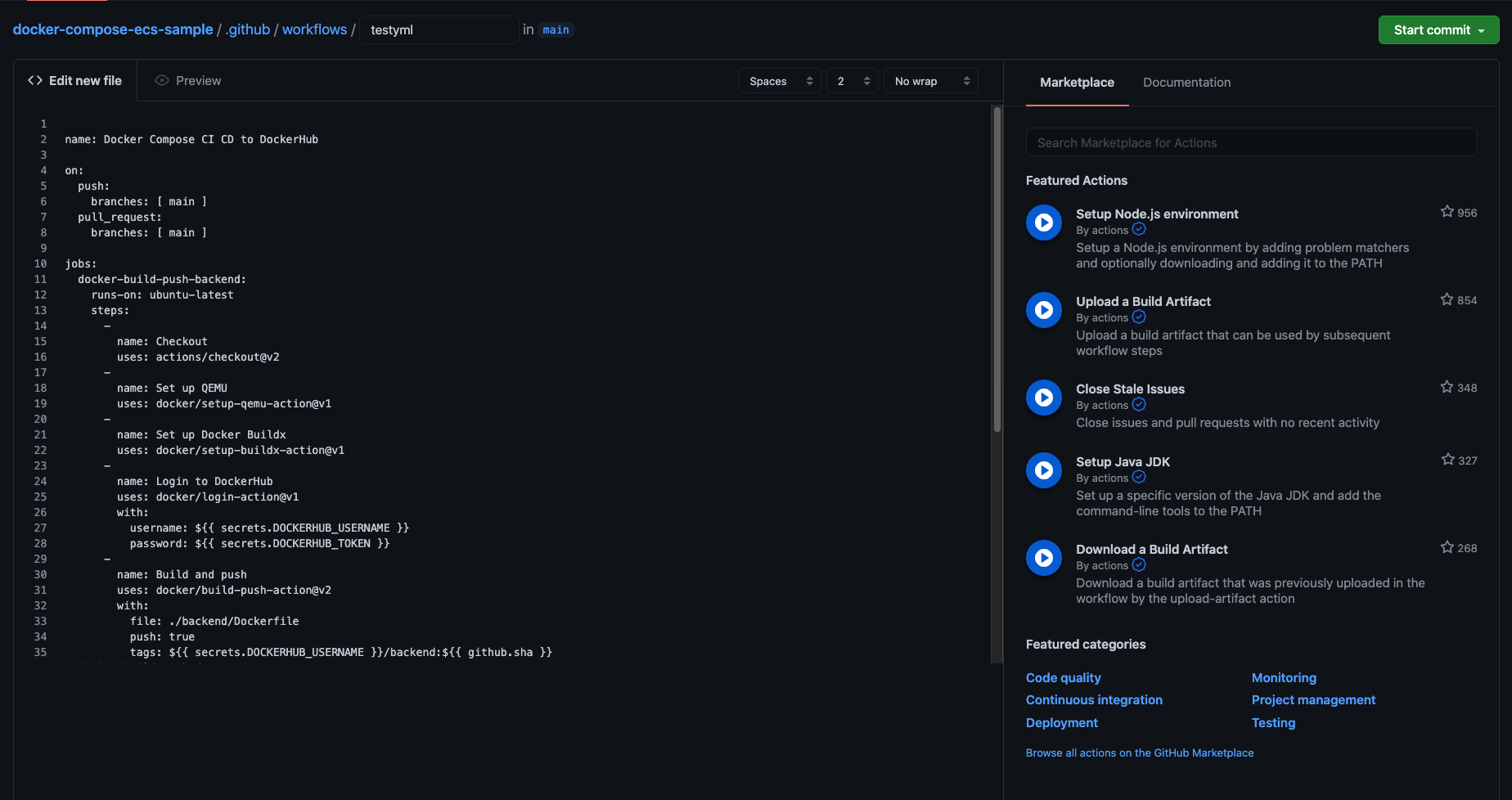This screenshot has width=1512, height=800.
Task: Open the Testing category
Action: 1273,723
